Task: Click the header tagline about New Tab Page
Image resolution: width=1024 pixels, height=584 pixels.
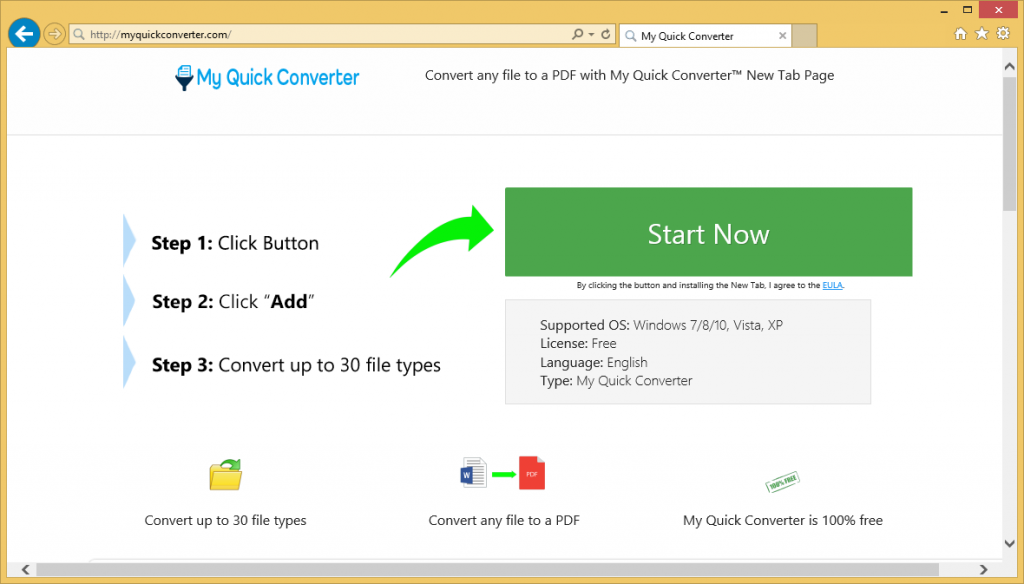Action: tap(630, 76)
